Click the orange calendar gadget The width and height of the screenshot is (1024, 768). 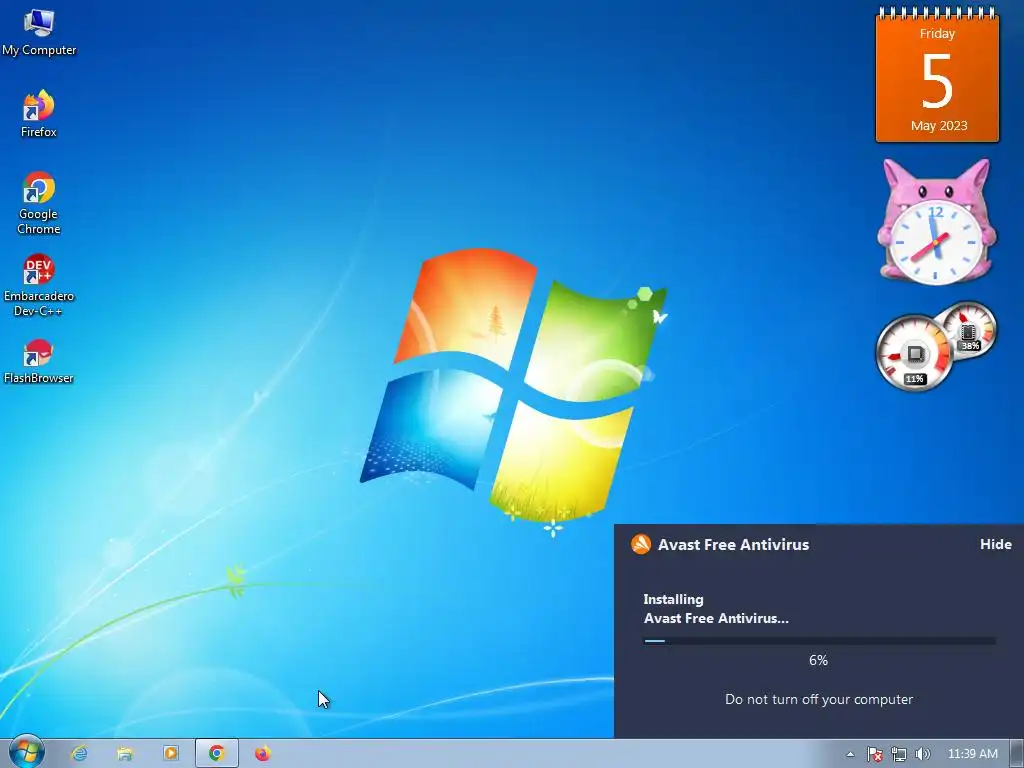(937, 75)
